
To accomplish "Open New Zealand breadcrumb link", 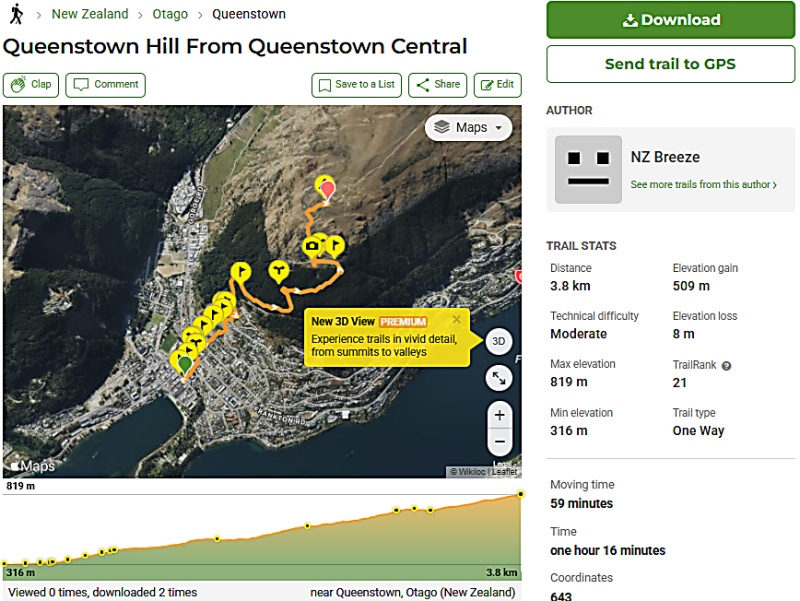I will pyautogui.click(x=90, y=14).
